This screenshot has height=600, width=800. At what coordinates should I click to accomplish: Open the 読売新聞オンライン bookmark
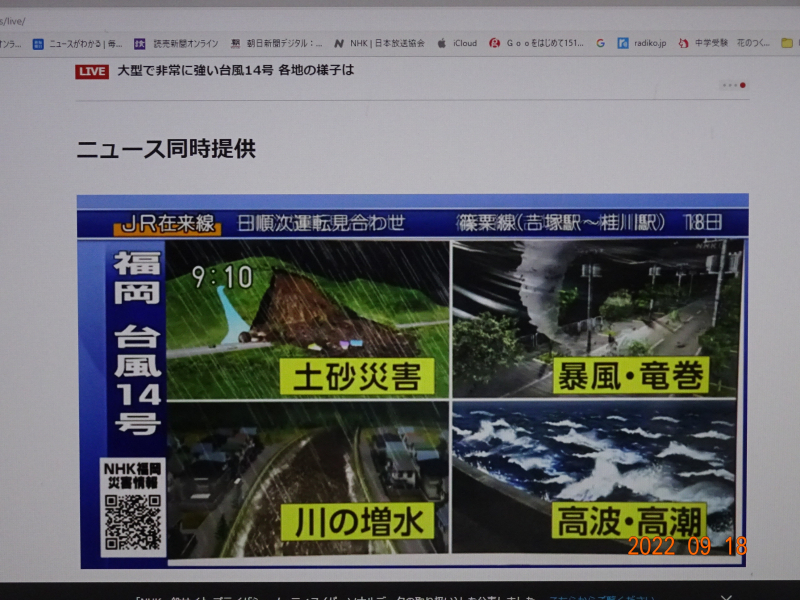coord(176,44)
